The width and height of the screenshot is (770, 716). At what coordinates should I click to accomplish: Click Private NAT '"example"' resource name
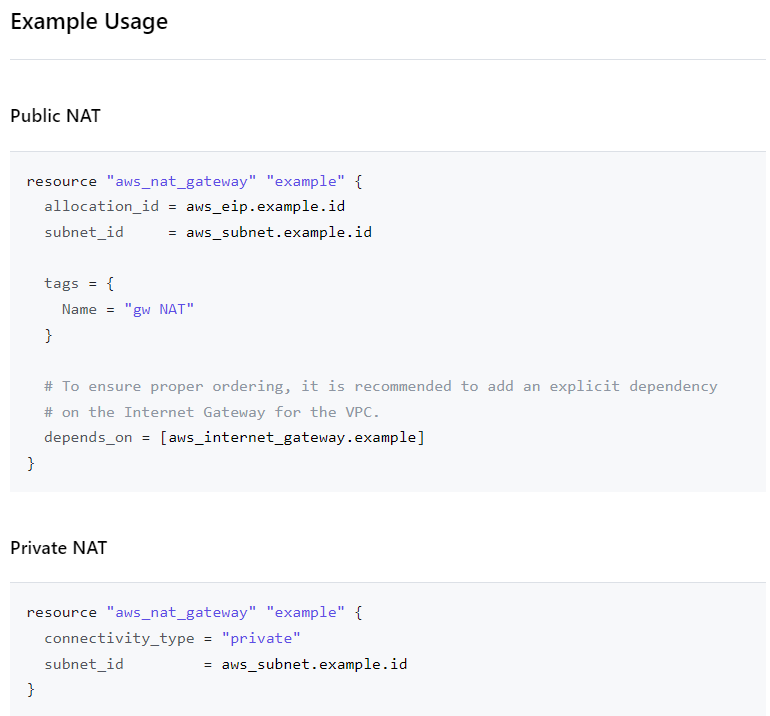(305, 613)
